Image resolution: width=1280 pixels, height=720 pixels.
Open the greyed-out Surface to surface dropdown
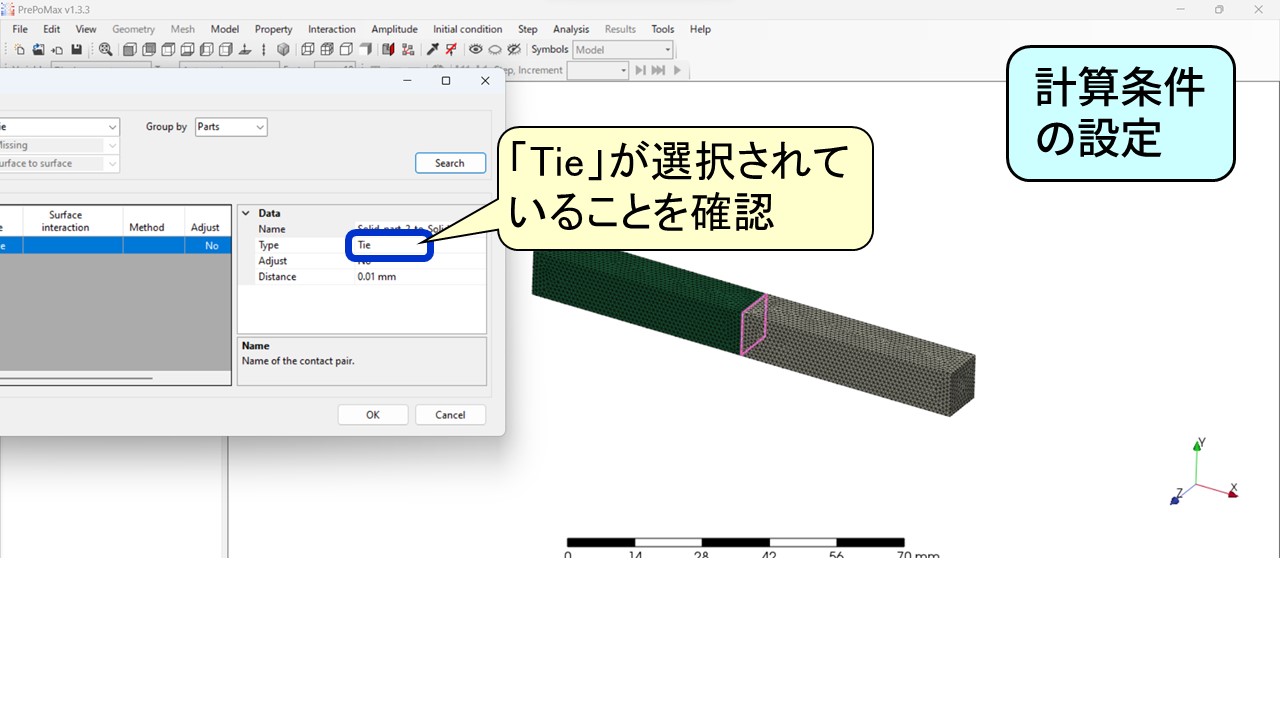coord(58,163)
